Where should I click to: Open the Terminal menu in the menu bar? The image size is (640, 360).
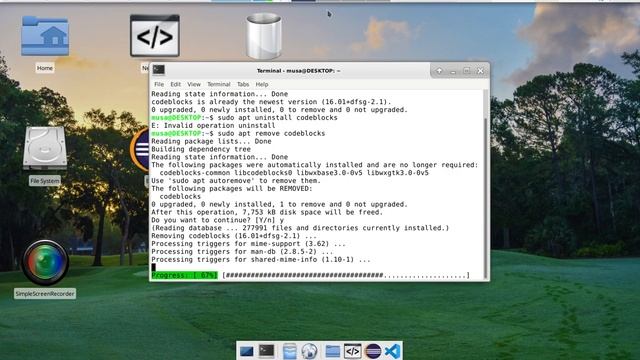point(219,84)
